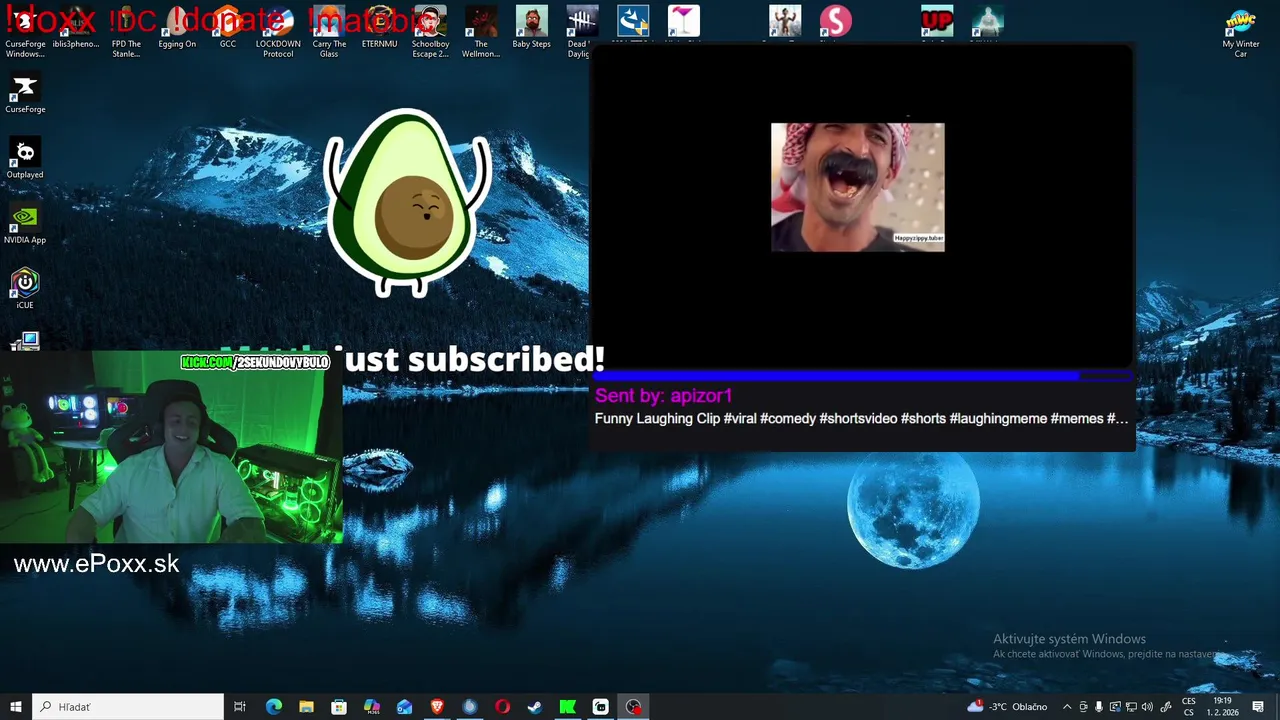Screen dimensions: 1280x720
Task: Open Microsoft 365 Copilot taskbar icon
Action: coord(372,707)
